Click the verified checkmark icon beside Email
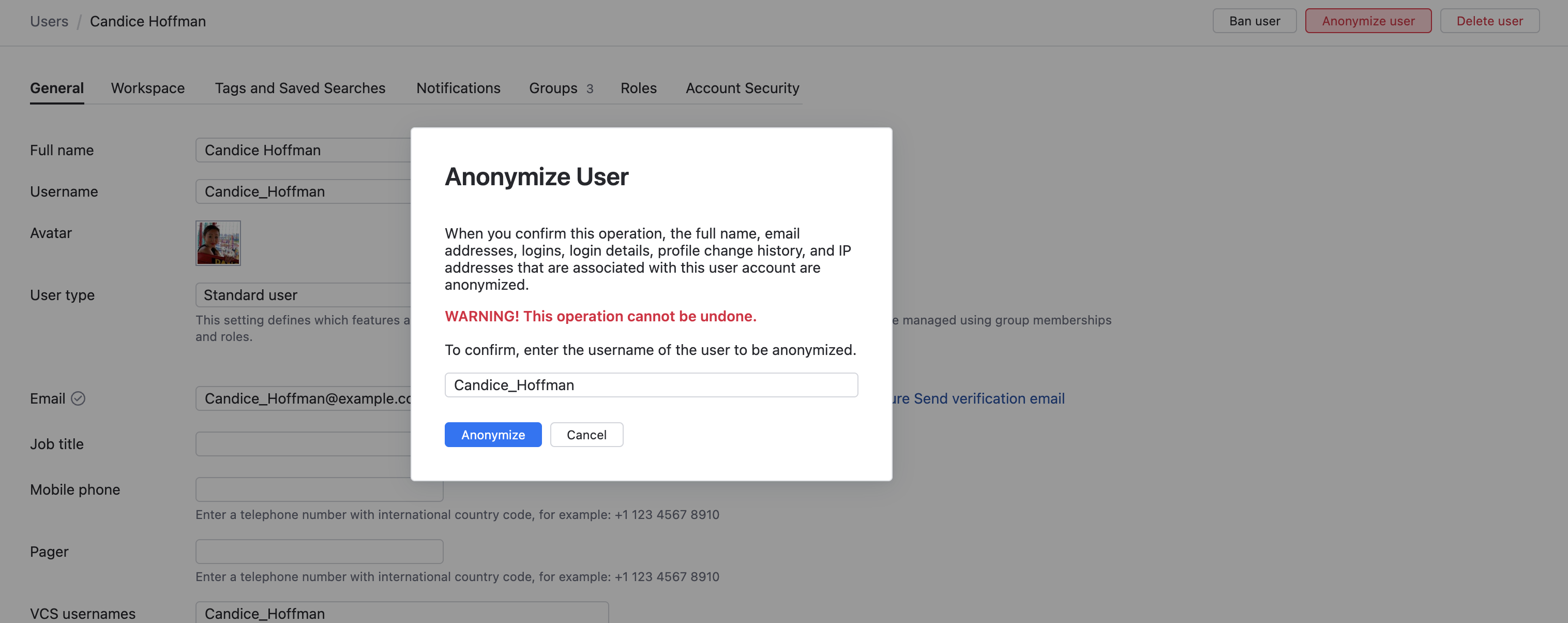1568x623 pixels. coord(78,398)
